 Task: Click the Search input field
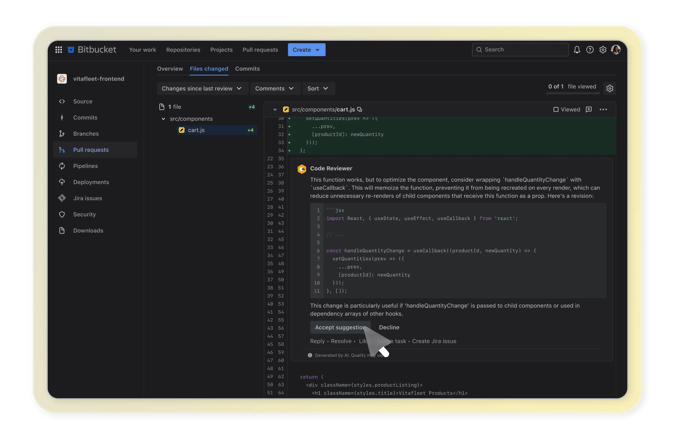tap(520, 50)
